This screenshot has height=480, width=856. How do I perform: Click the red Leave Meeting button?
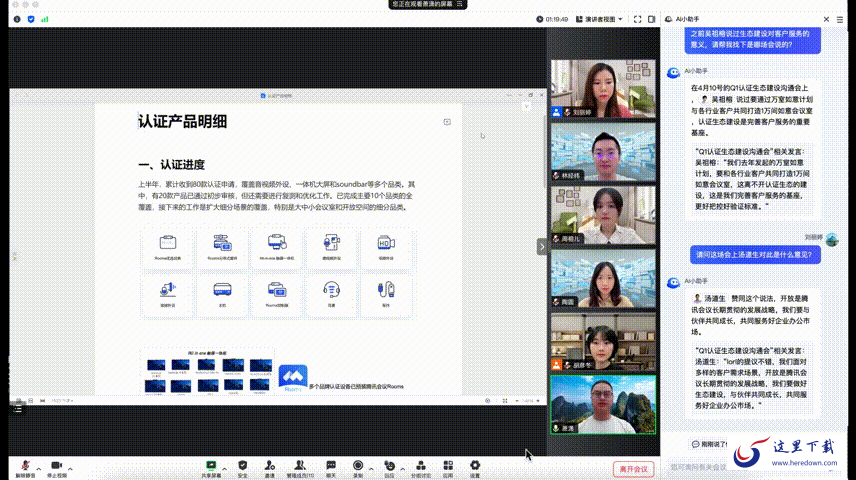(x=633, y=468)
